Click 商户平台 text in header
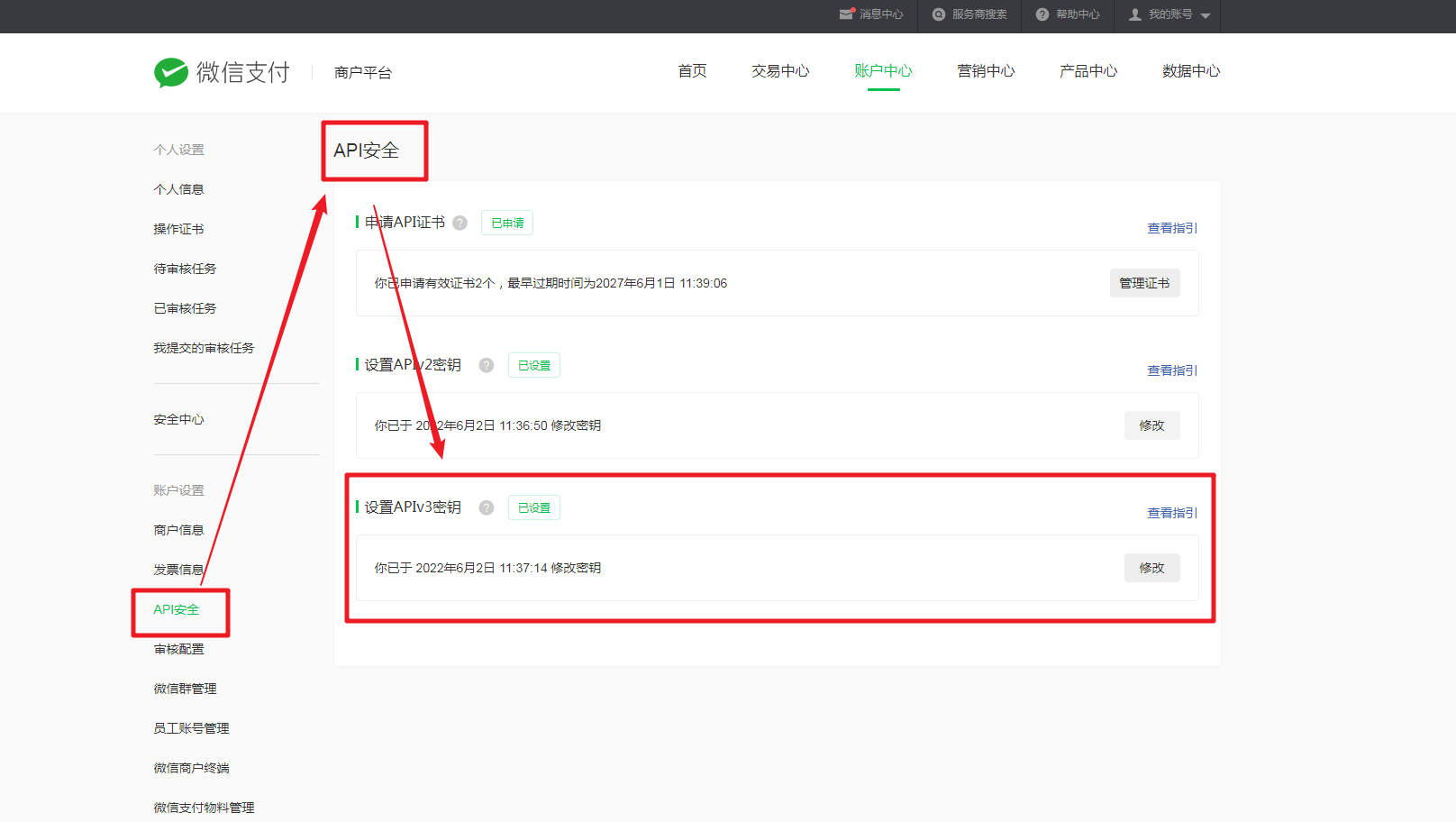 [363, 73]
